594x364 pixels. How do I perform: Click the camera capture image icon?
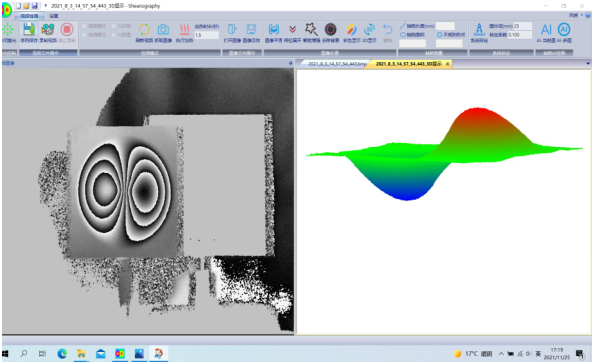pyautogui.click(x=163, y=30)
